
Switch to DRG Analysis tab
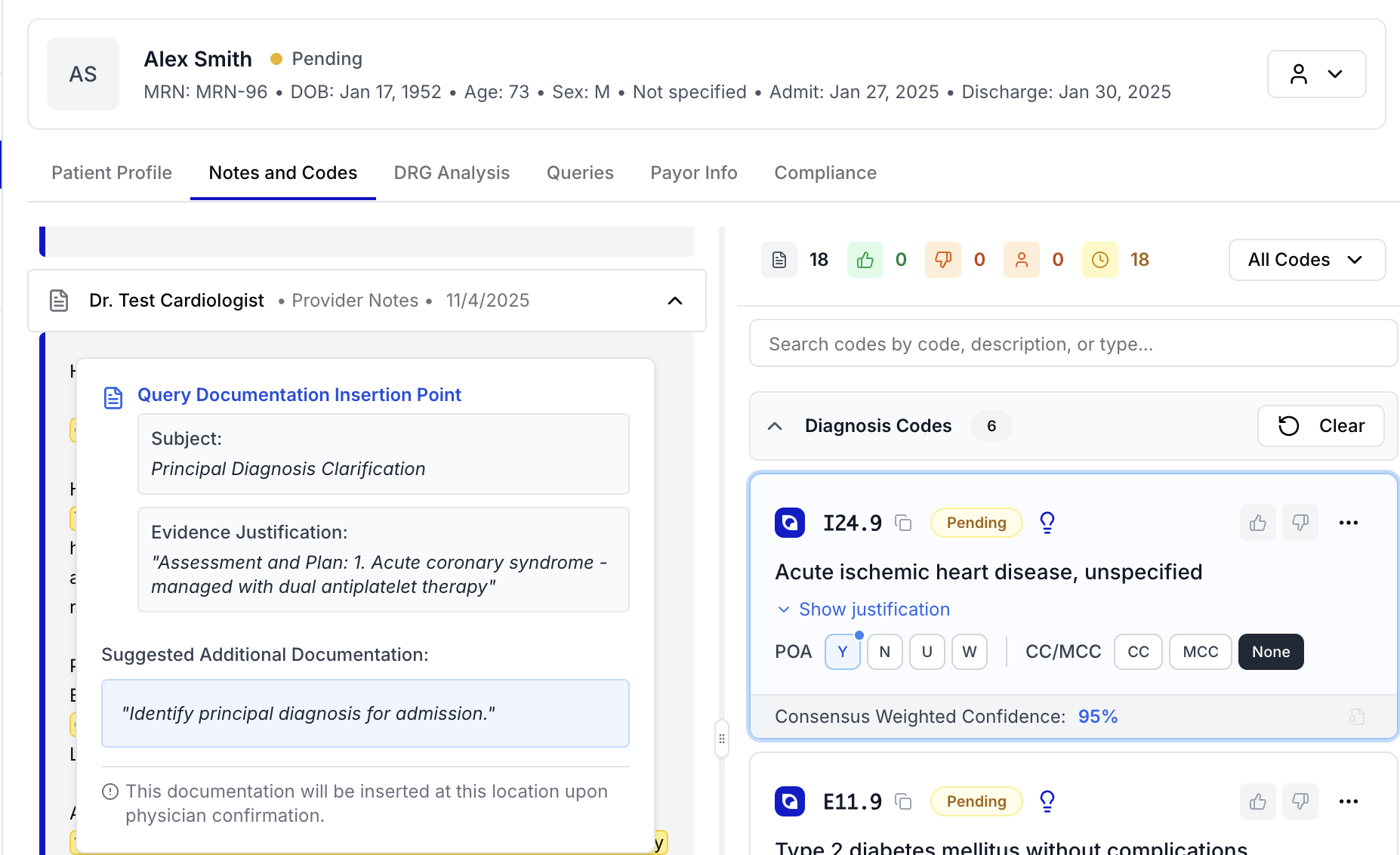(x=452, y=173)
